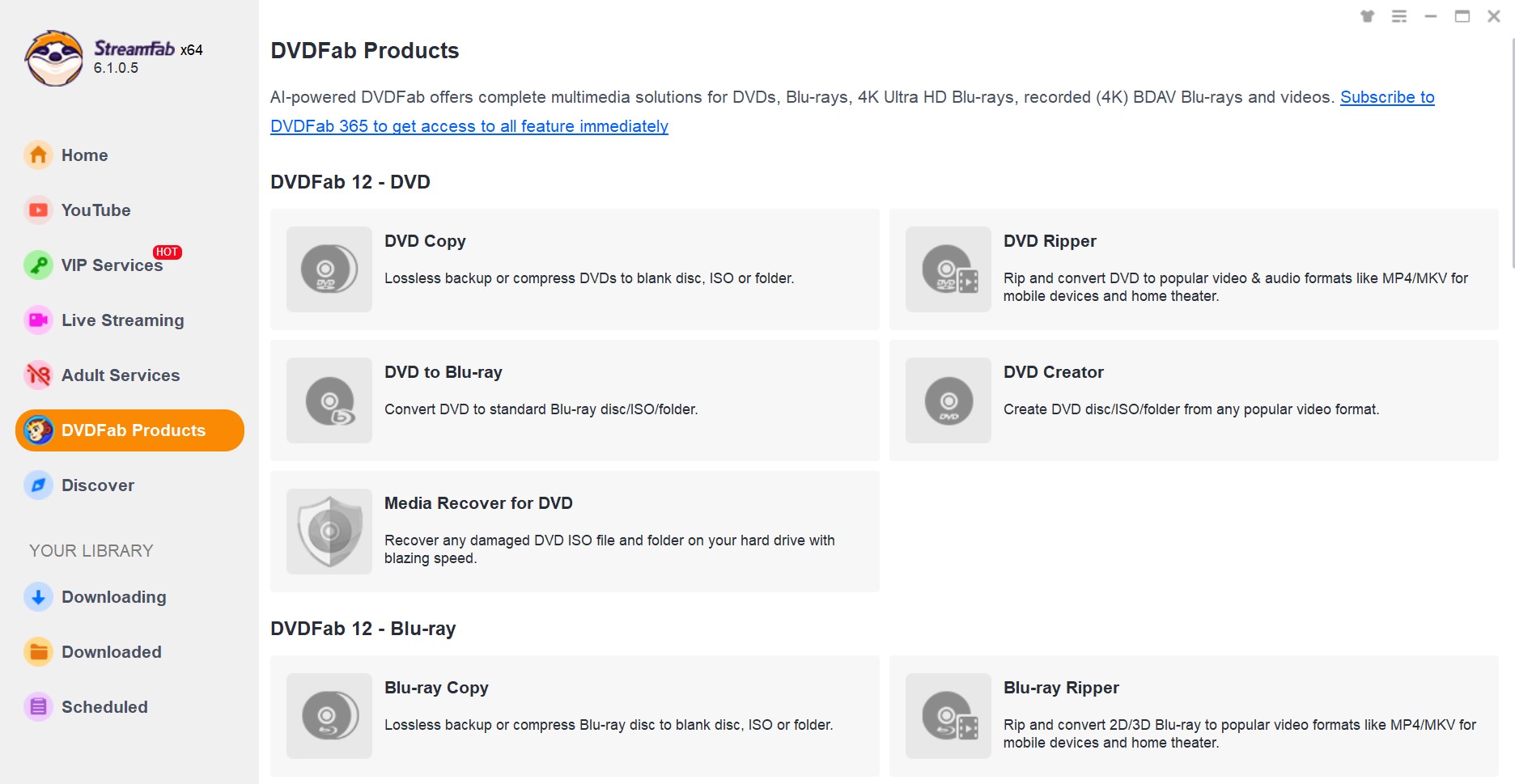
Task: Open the DVD Creator title
Action: (1054, 372)
